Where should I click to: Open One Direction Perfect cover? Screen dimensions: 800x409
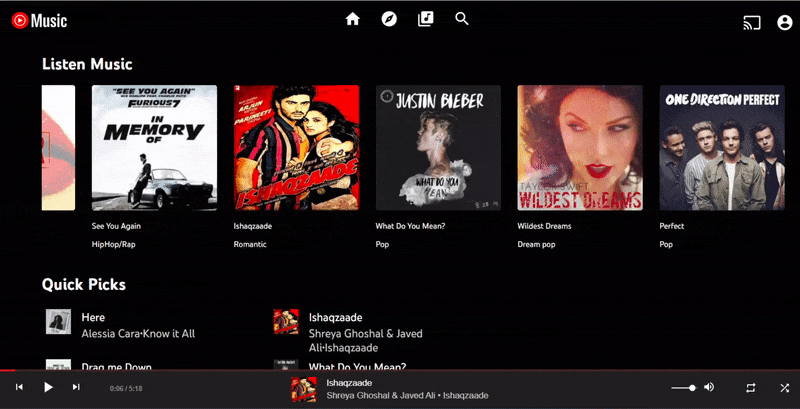click(722, 148)
